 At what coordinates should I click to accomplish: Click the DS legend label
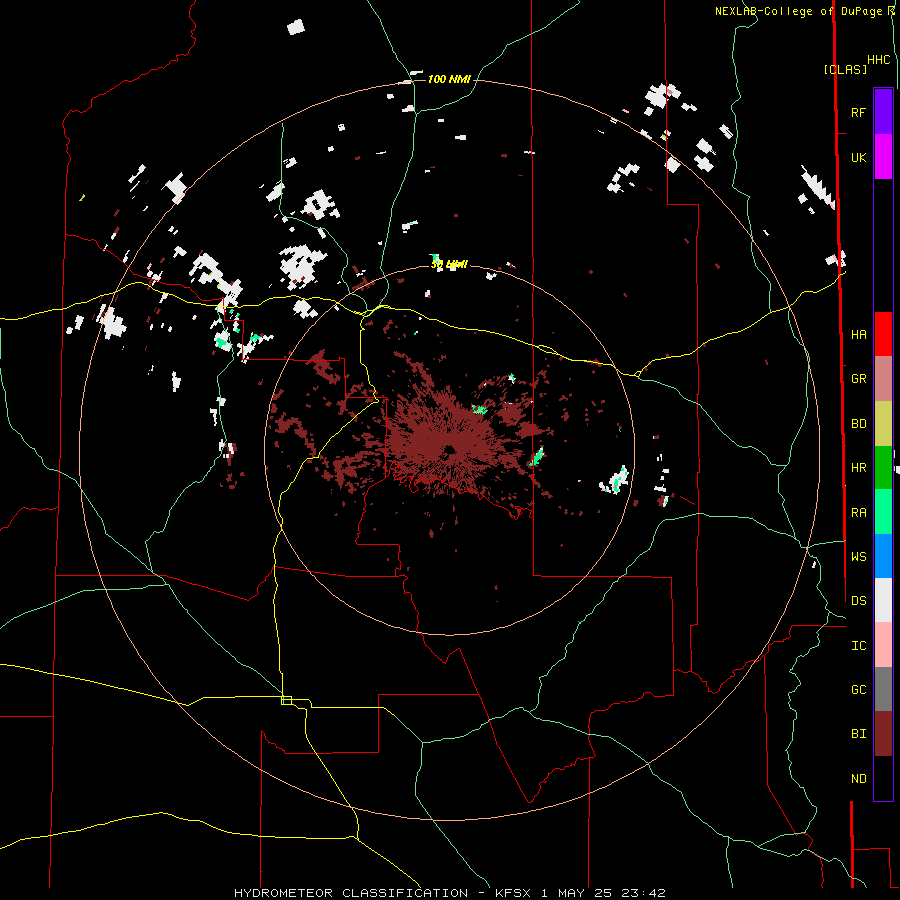click(x=858, y=600)
